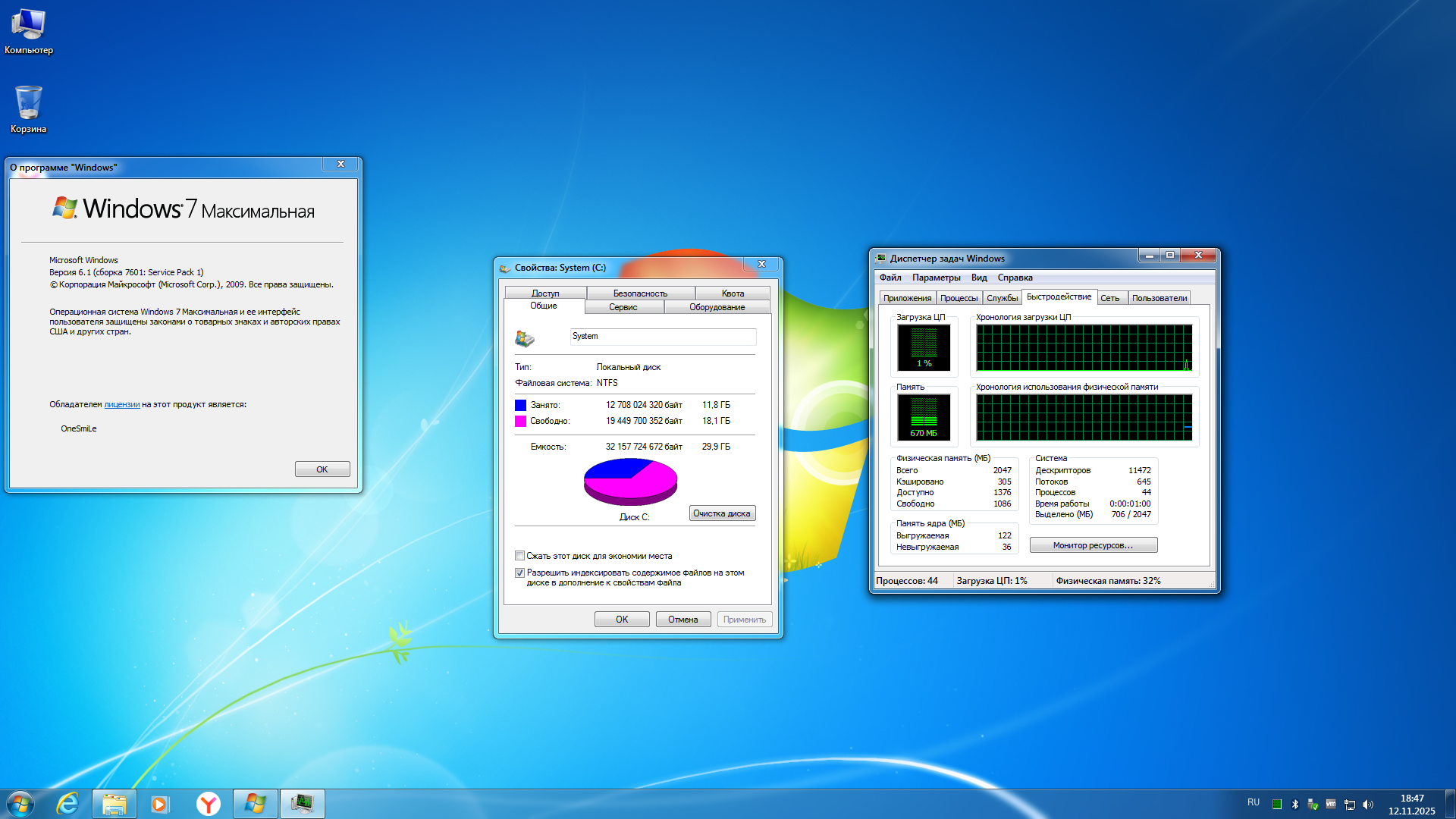Click the Bluetooth tray icon
Viewport: 1456px width, 819px height.
point(1295,805)
